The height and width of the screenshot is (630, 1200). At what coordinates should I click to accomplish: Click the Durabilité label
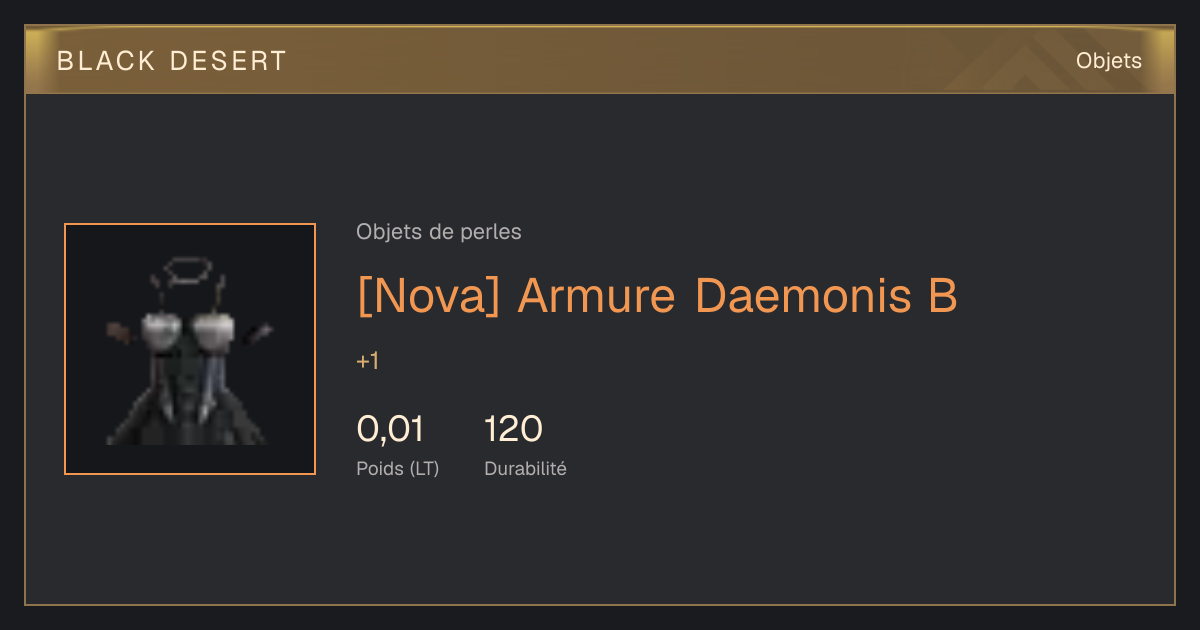pos(525,468)
